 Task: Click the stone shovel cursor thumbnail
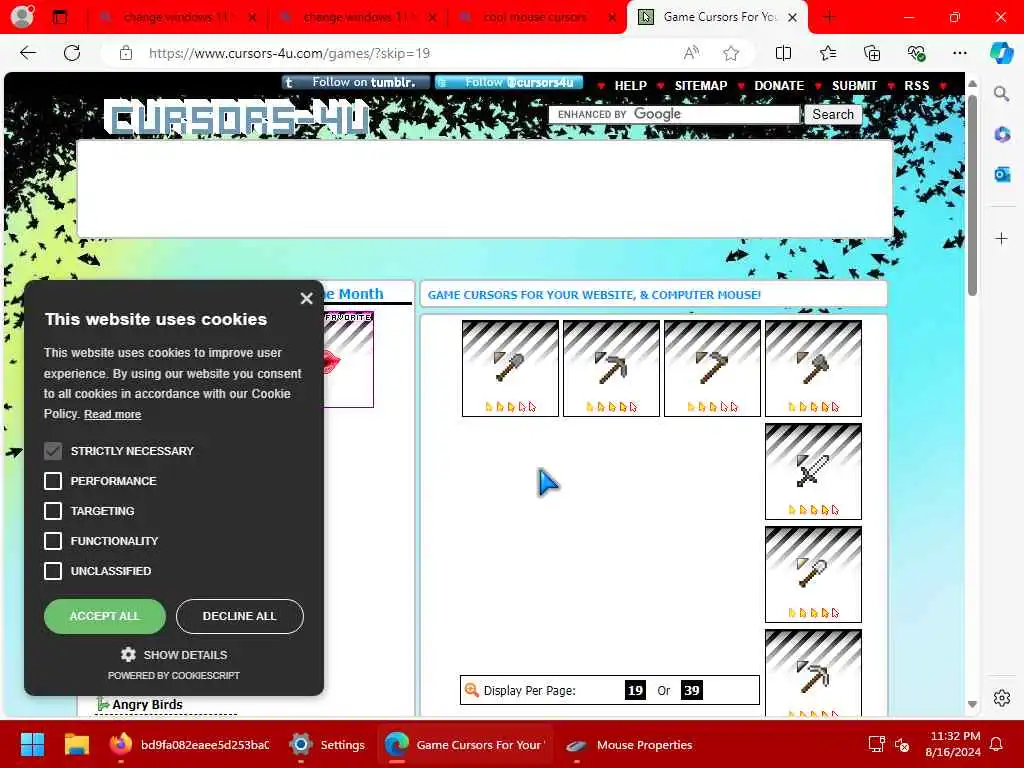[510, 368]
